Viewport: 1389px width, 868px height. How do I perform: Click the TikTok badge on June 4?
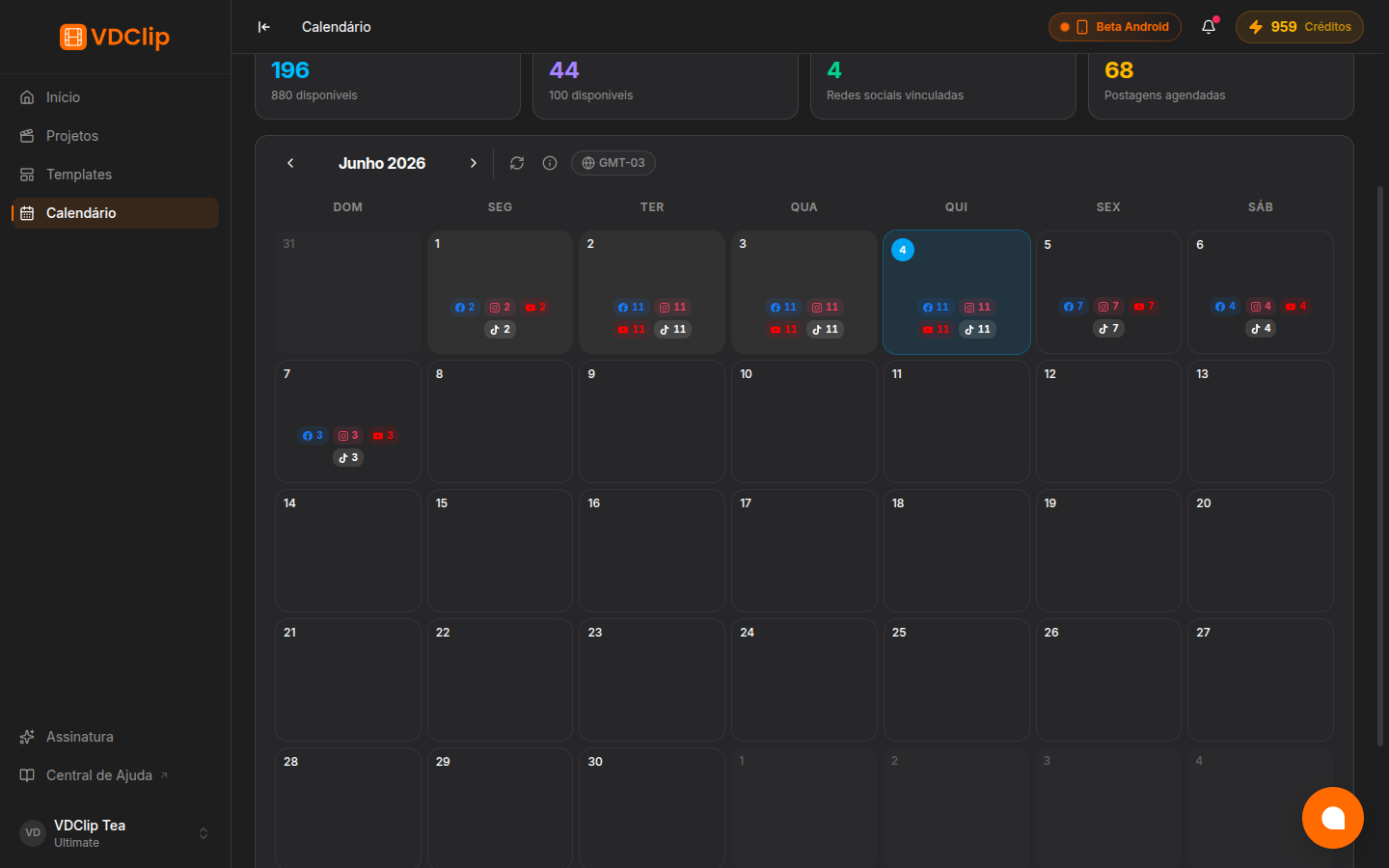pos(978,330)
